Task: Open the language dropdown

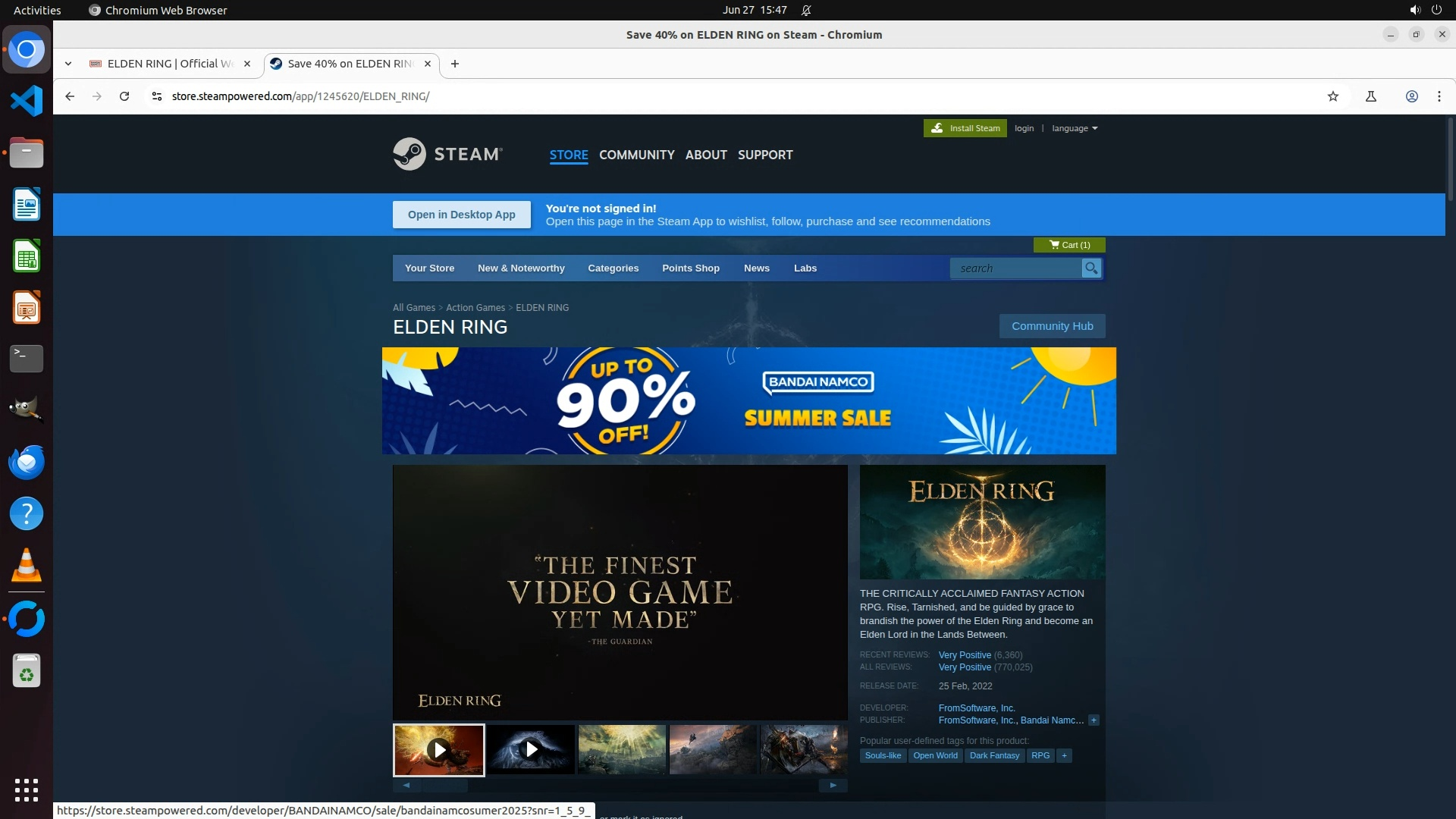Action: point(1074,128)
